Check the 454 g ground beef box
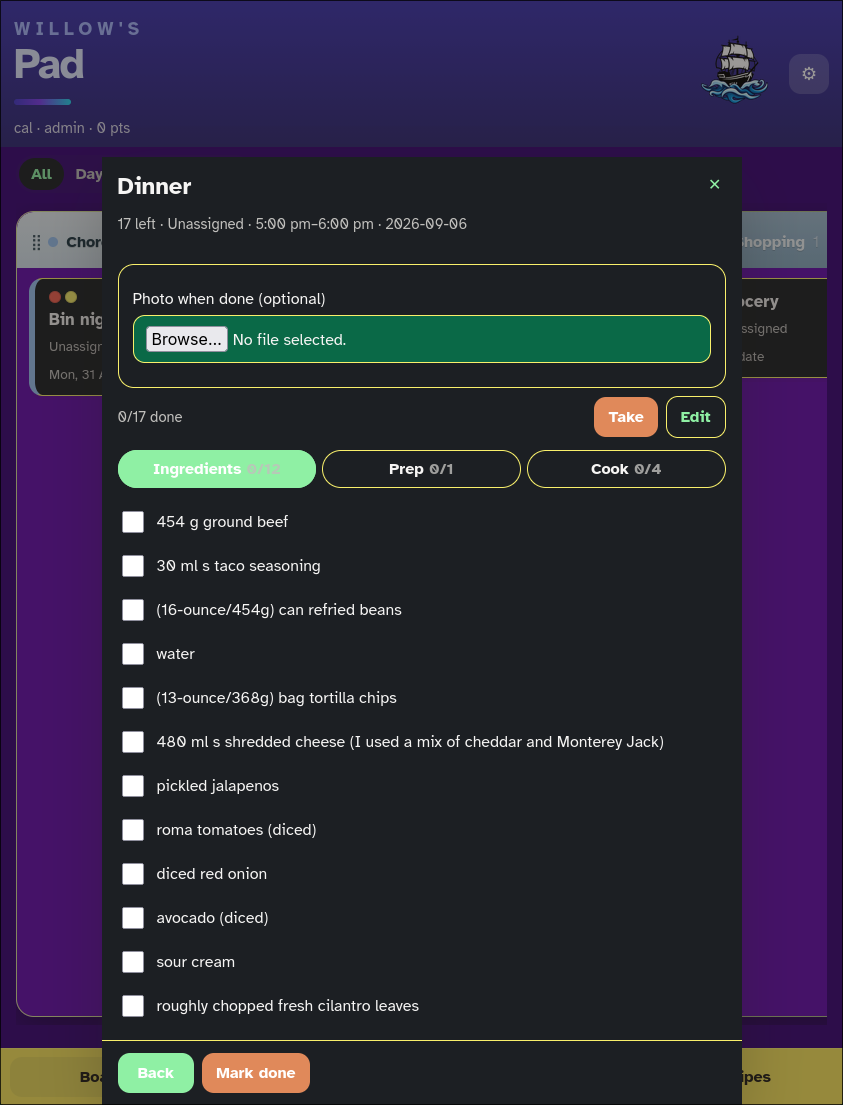The image size is (843, 1105). pyautogui.click(x=133, y=521)
